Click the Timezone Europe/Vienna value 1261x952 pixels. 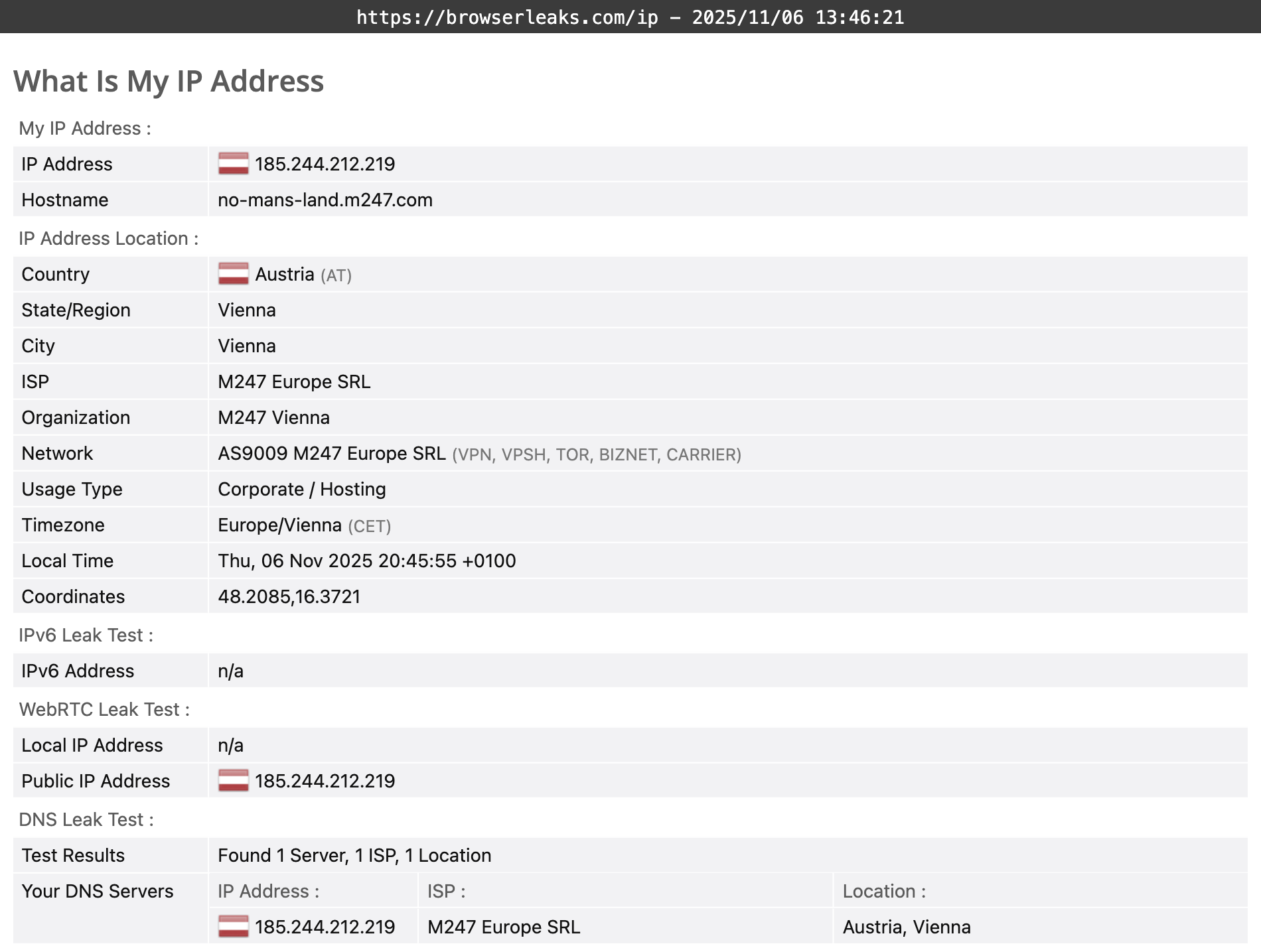(x=279, y=525)
